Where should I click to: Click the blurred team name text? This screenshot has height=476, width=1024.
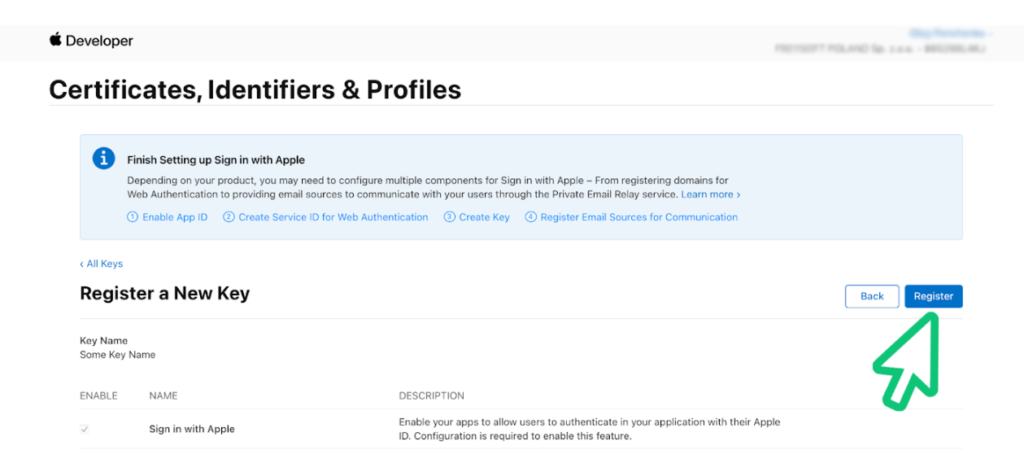[x=880, y=48]
